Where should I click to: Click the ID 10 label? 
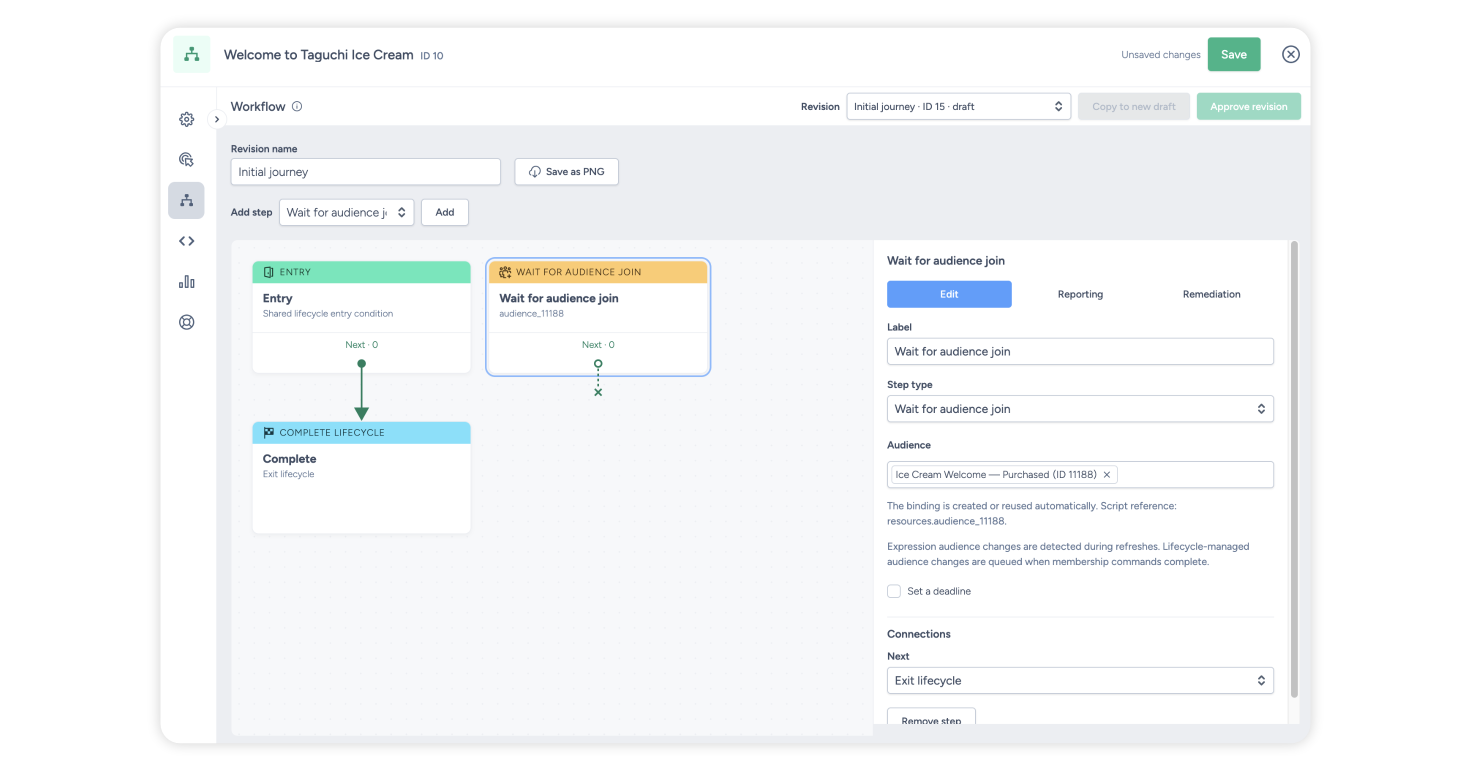(432, 56)
